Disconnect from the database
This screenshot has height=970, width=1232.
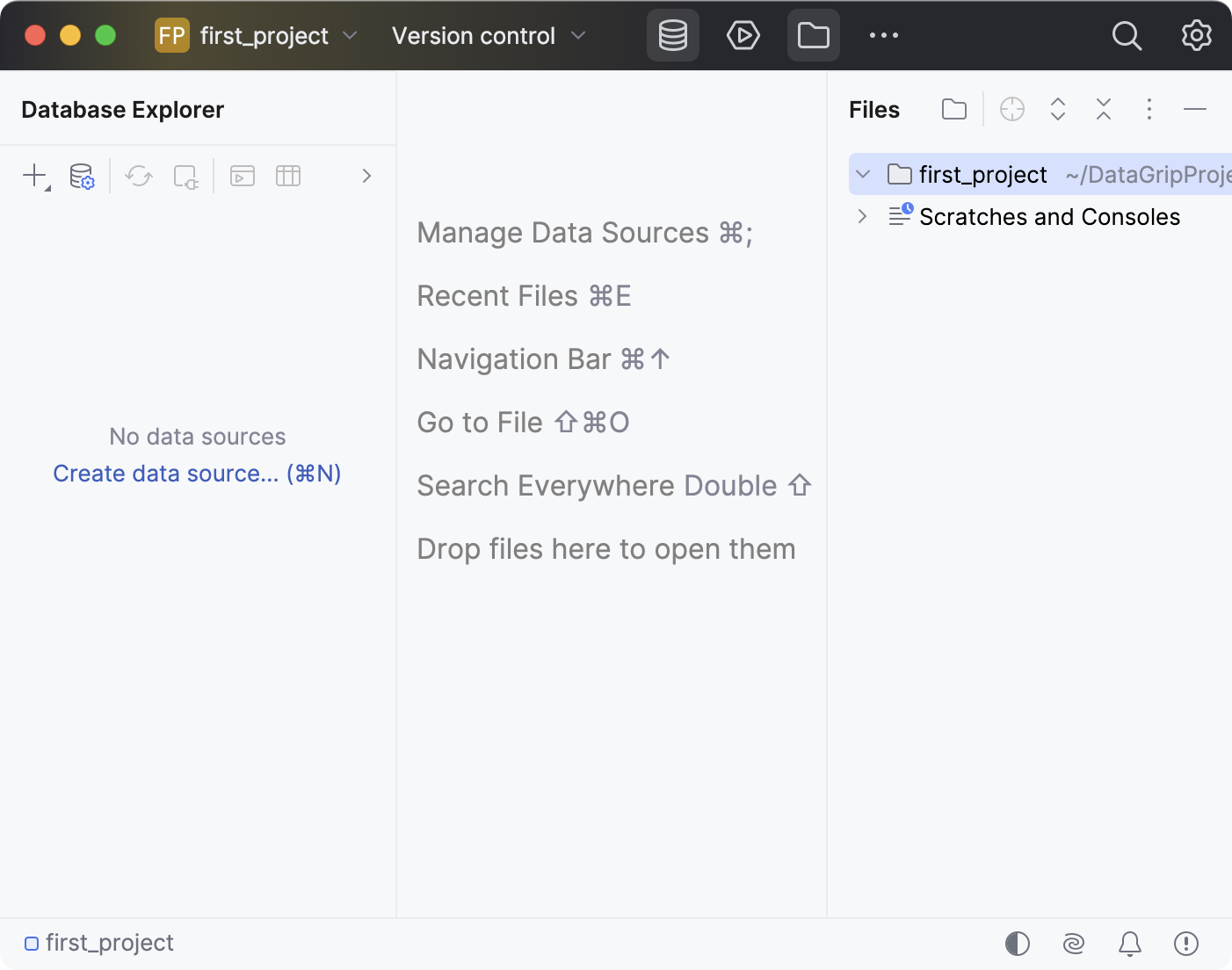click(185, 177)
